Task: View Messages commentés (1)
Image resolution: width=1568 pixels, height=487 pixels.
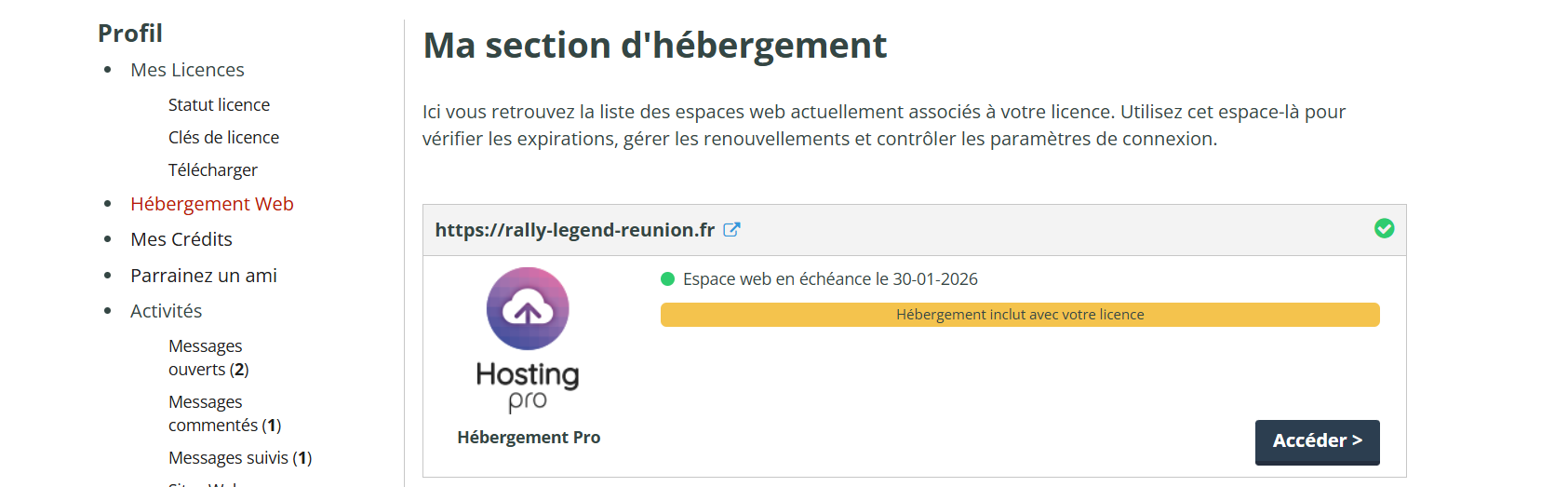Action: coord(224,414)
